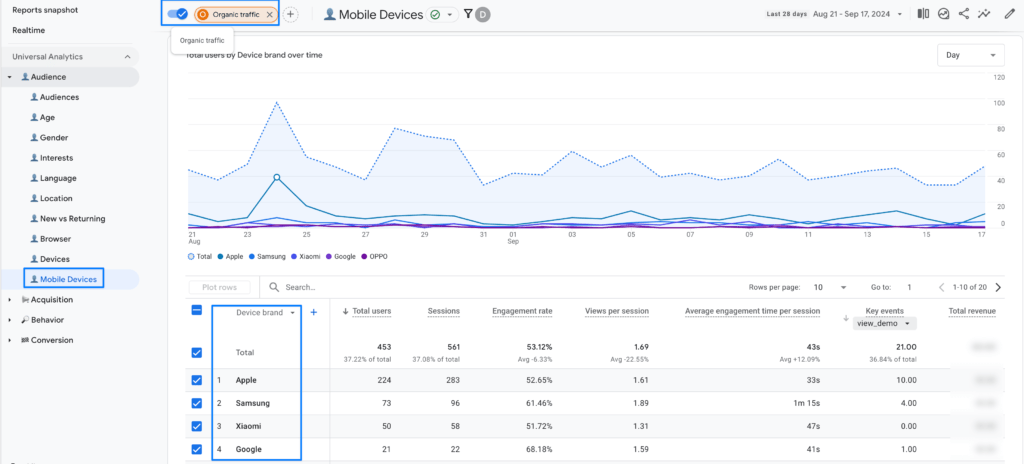Screen dimensions: 1024x464
Task: Add a secondary dimension with plus icon
Action: [x=313, y=313]
